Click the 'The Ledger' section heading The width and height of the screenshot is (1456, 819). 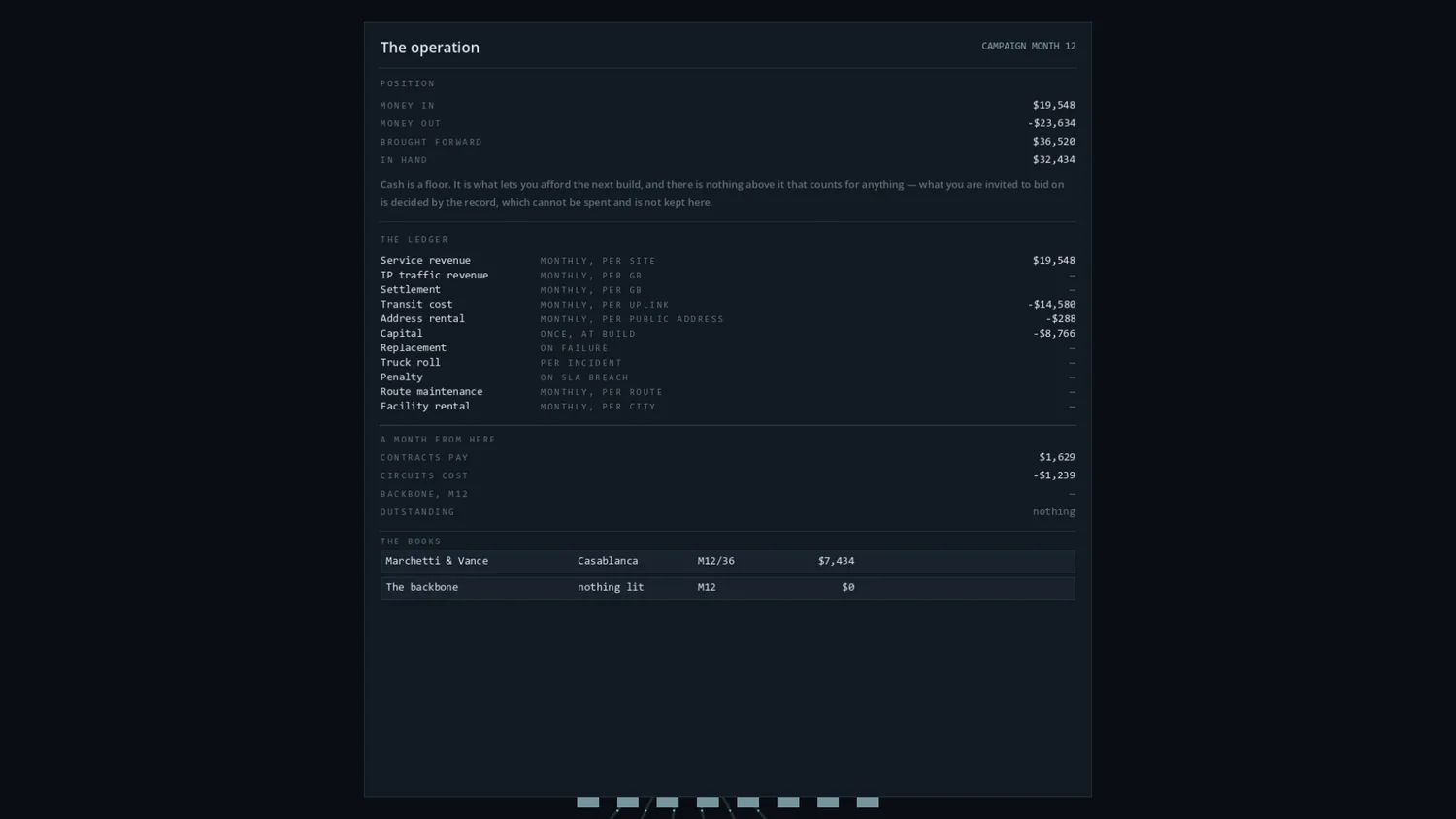click(414, 239)
